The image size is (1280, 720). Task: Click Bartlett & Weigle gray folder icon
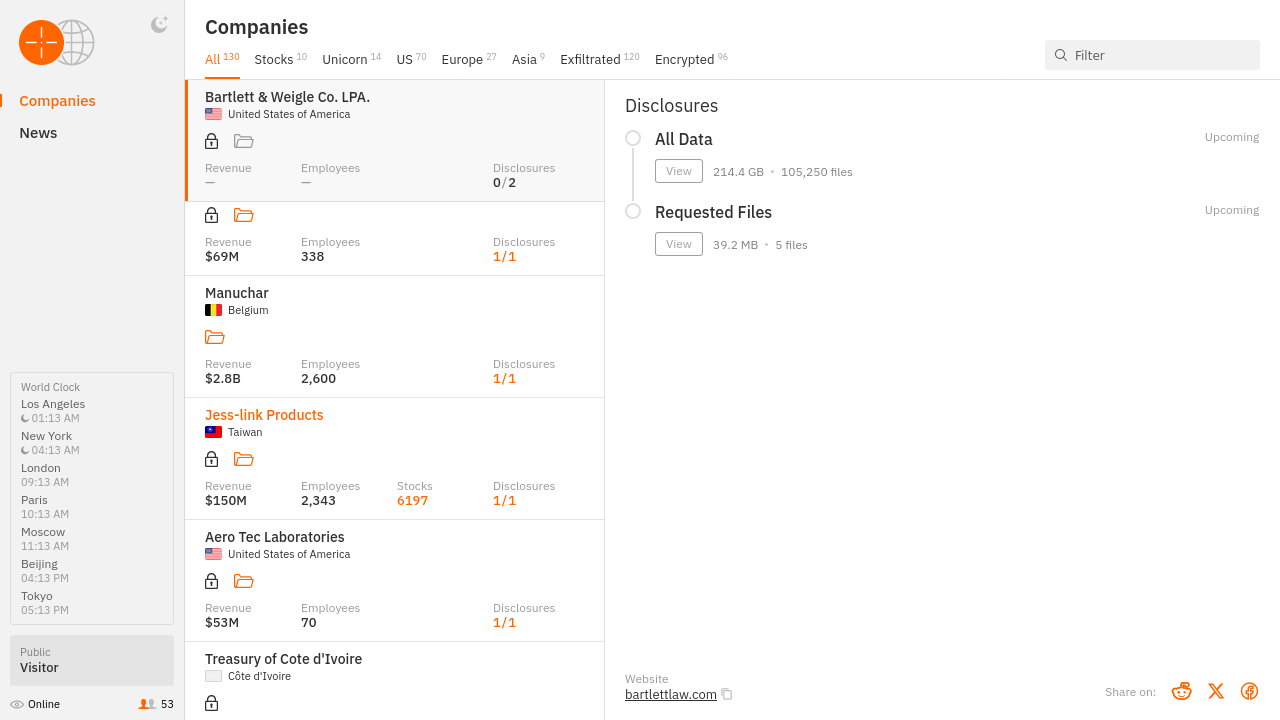click(243, 141)
